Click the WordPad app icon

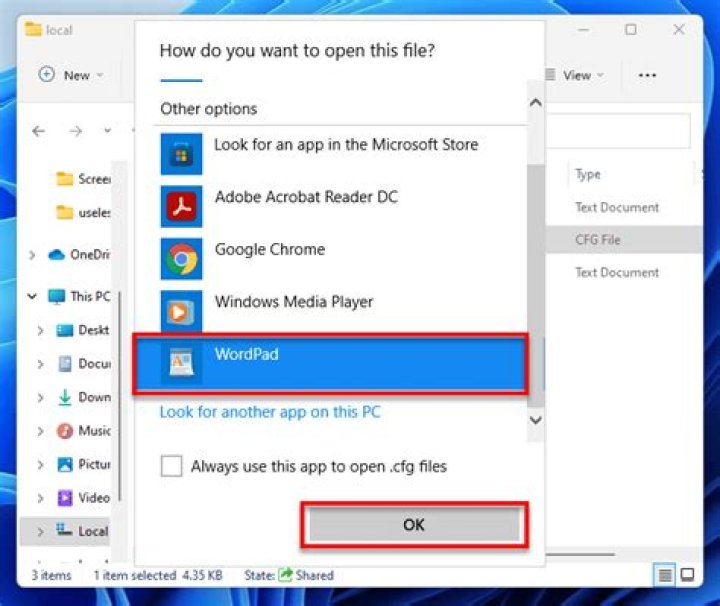(x=181, y=363)
